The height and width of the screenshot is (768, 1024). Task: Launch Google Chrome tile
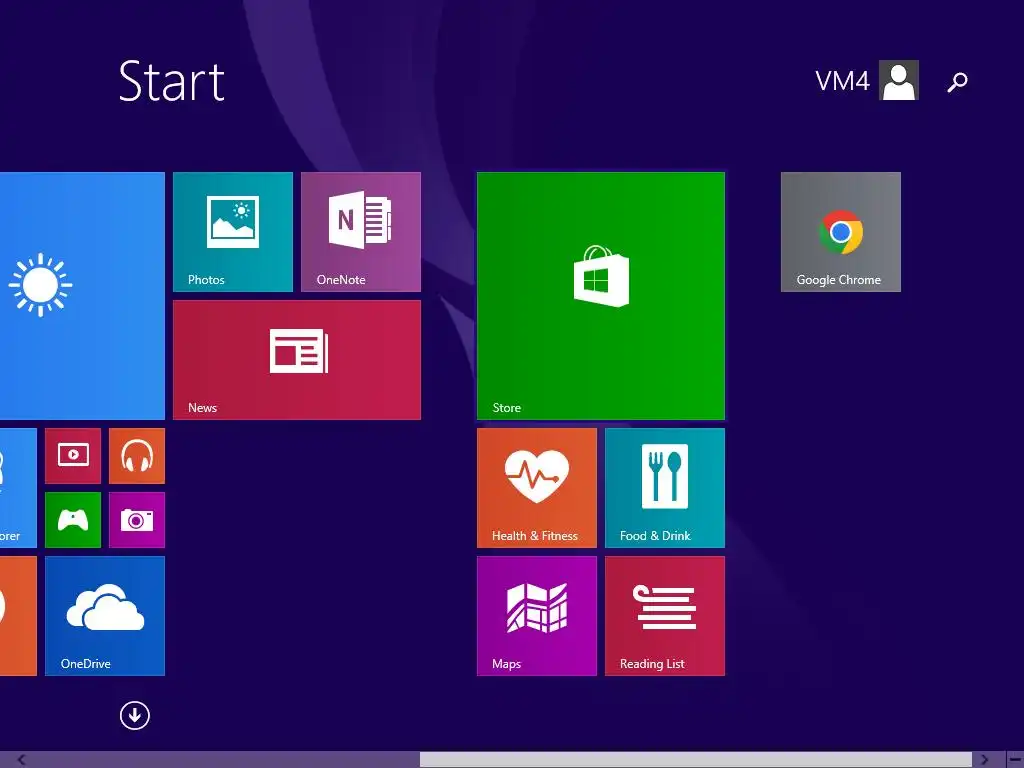tap(840, 232)
